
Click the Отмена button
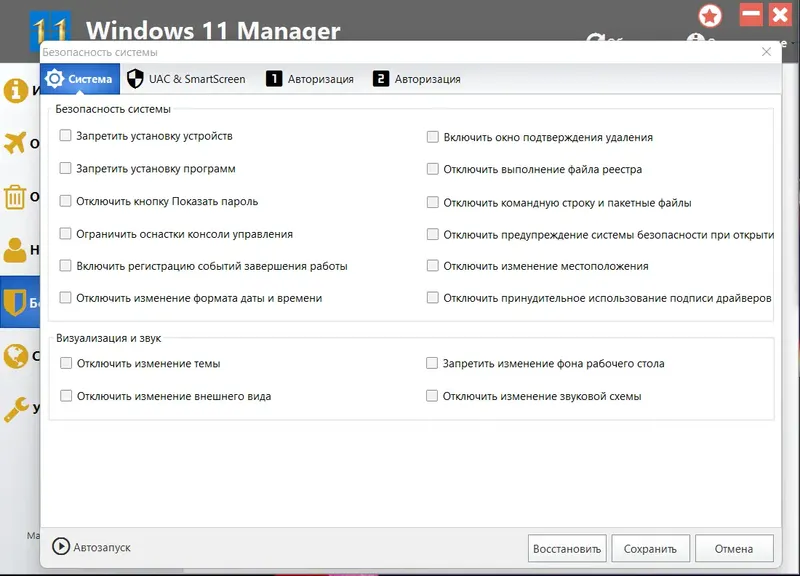pyautogui.click(x=734, y=548)
